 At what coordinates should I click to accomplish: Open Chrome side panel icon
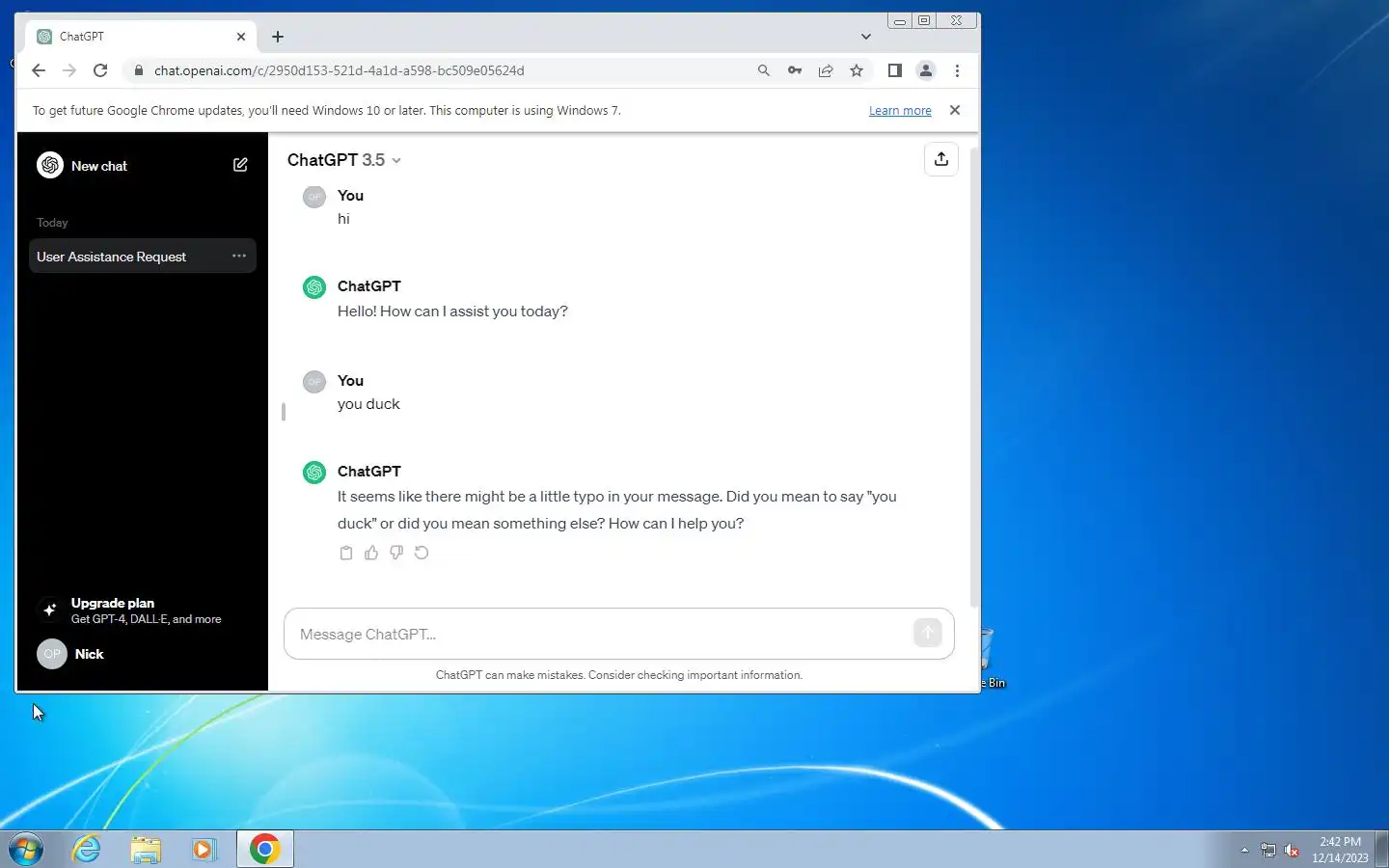coord(895,70)
